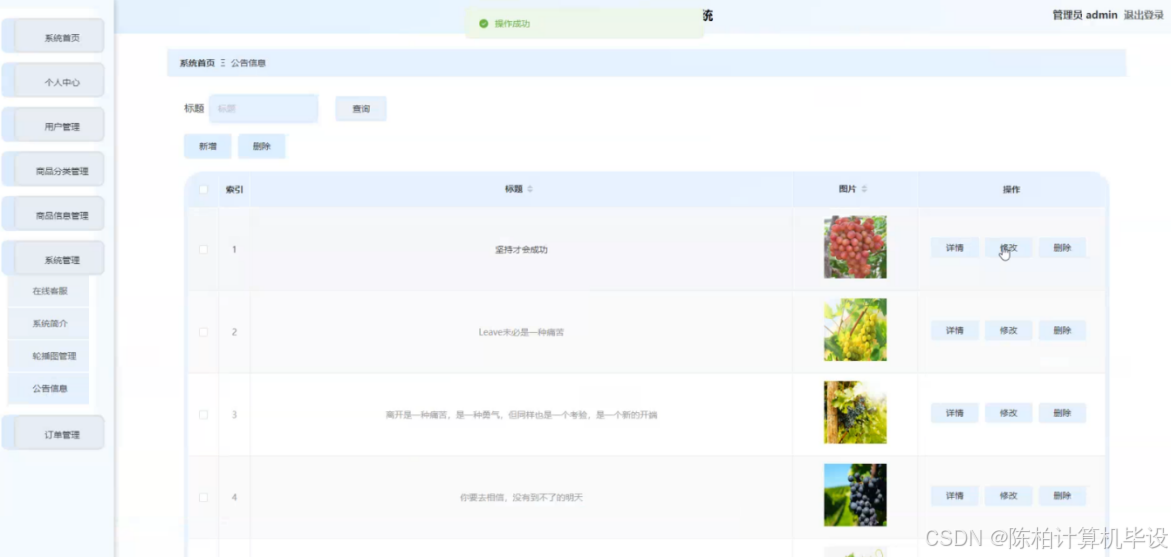This screenshot has height=558, width=1172.
Task: Select 公告信息 submenu item
Action: coord(49,388)
